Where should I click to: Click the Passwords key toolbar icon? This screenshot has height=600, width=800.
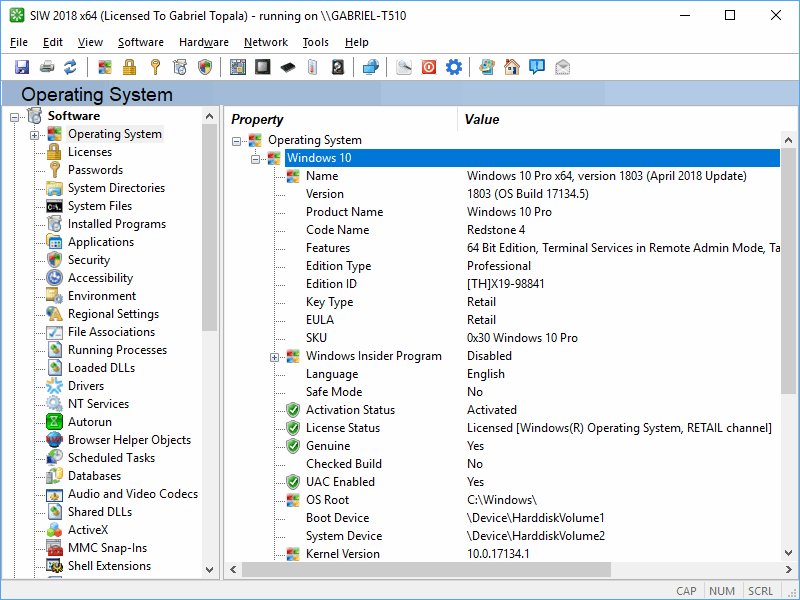155,67
